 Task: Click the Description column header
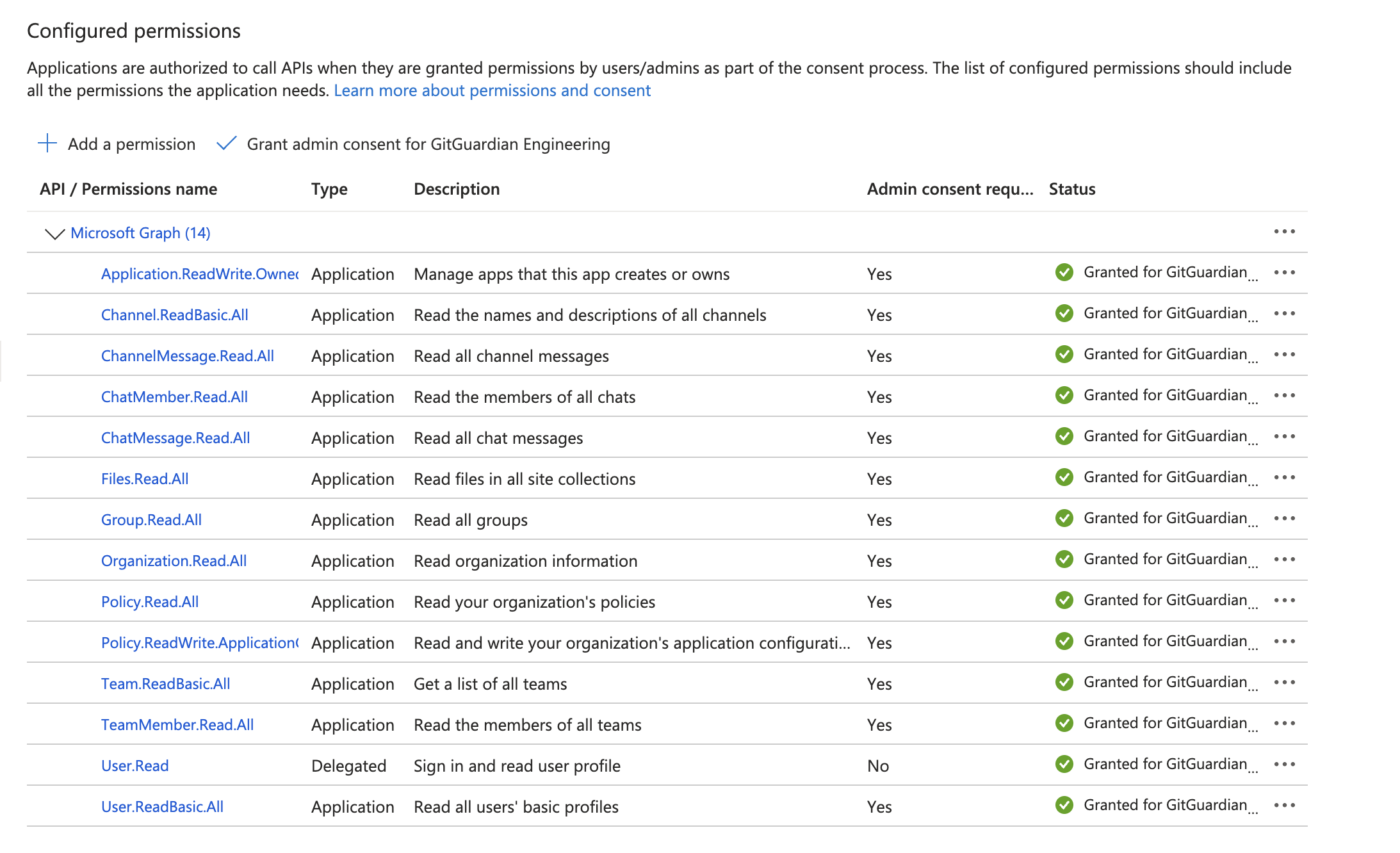click(457, 189)
